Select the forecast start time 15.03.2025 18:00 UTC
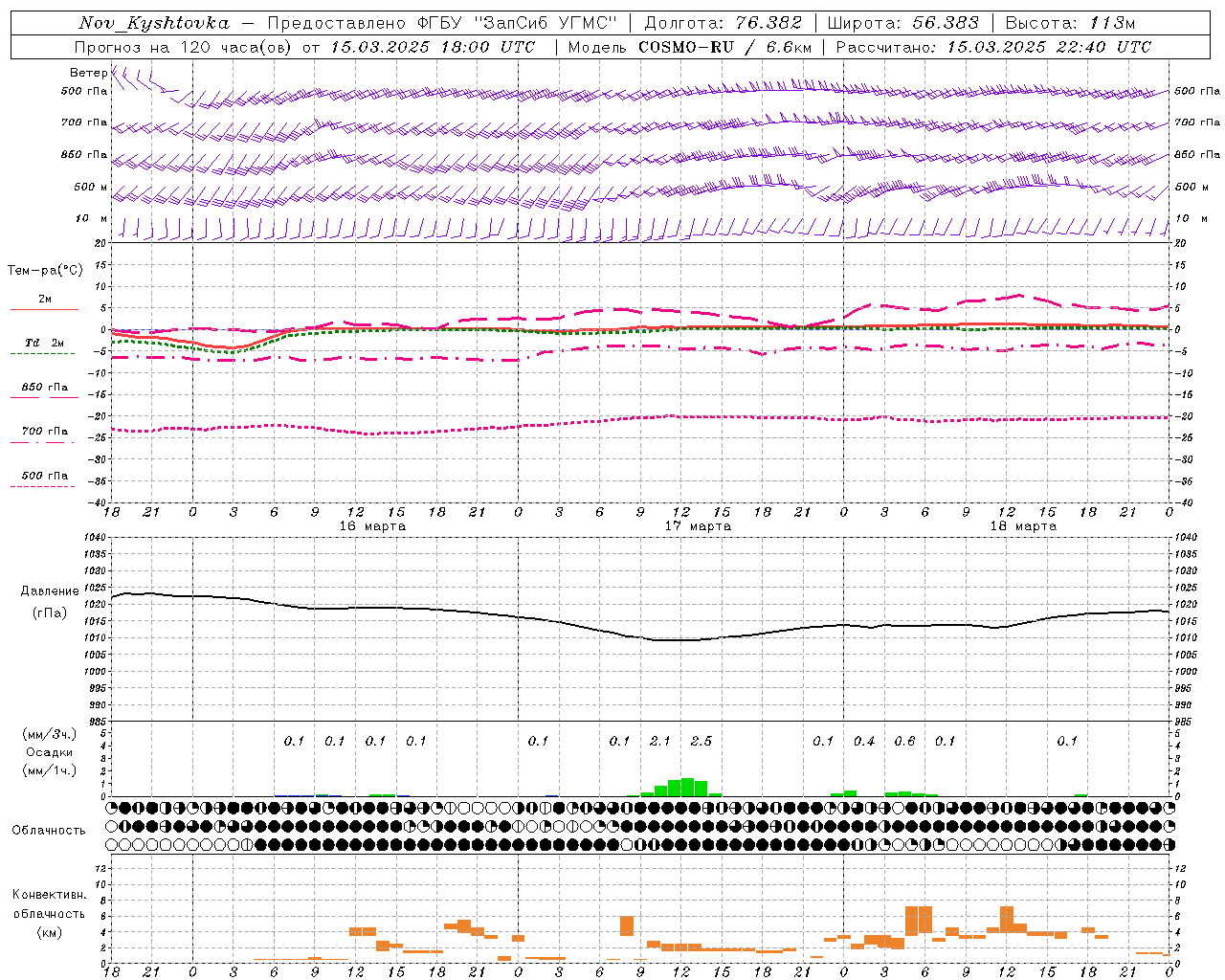 (433, 47)
